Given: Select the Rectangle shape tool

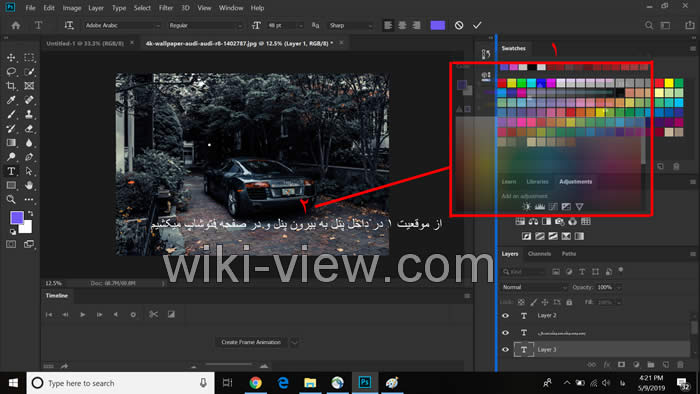Looking at the screenshot, I should click(x=11, y=185).
